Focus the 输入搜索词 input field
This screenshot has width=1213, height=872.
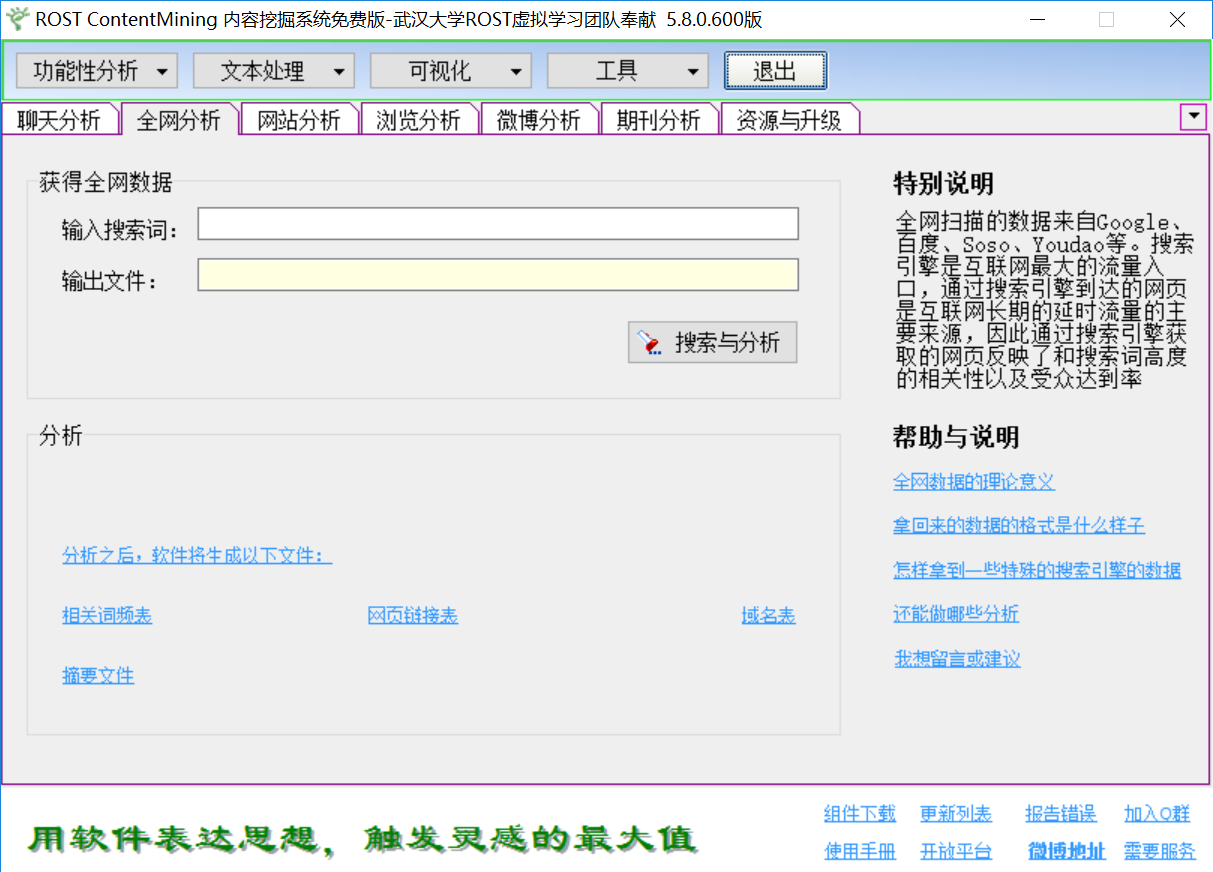click(x=498, y=224)
